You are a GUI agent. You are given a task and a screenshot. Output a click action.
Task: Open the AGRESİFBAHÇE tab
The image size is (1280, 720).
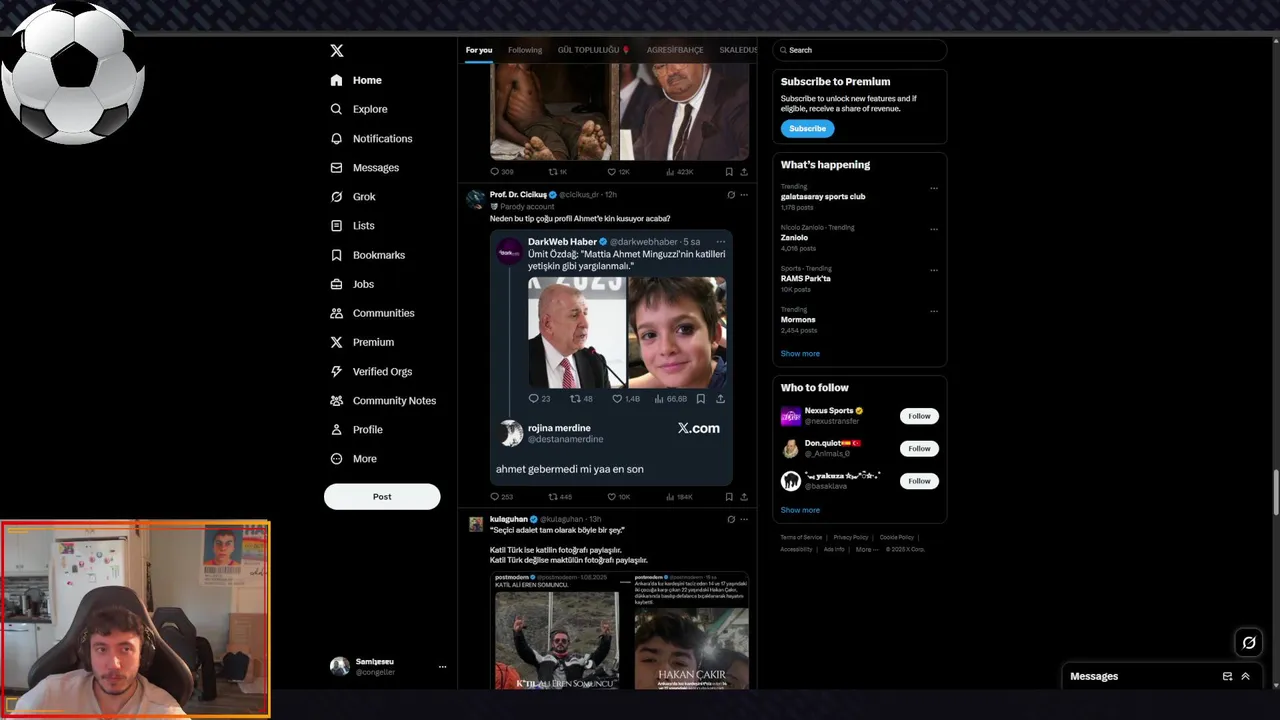click(675, 50)
